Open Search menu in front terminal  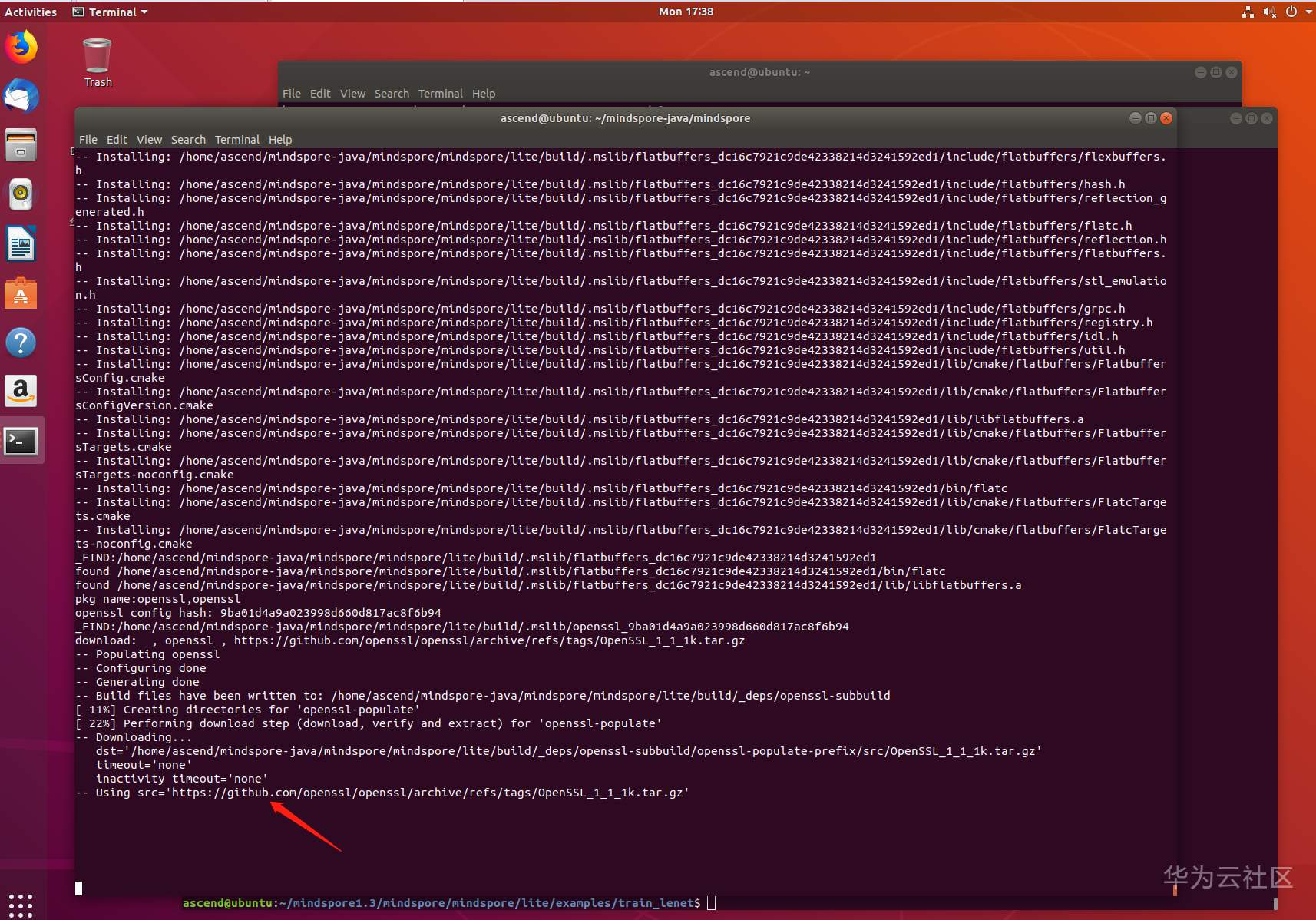coord(188,140)
